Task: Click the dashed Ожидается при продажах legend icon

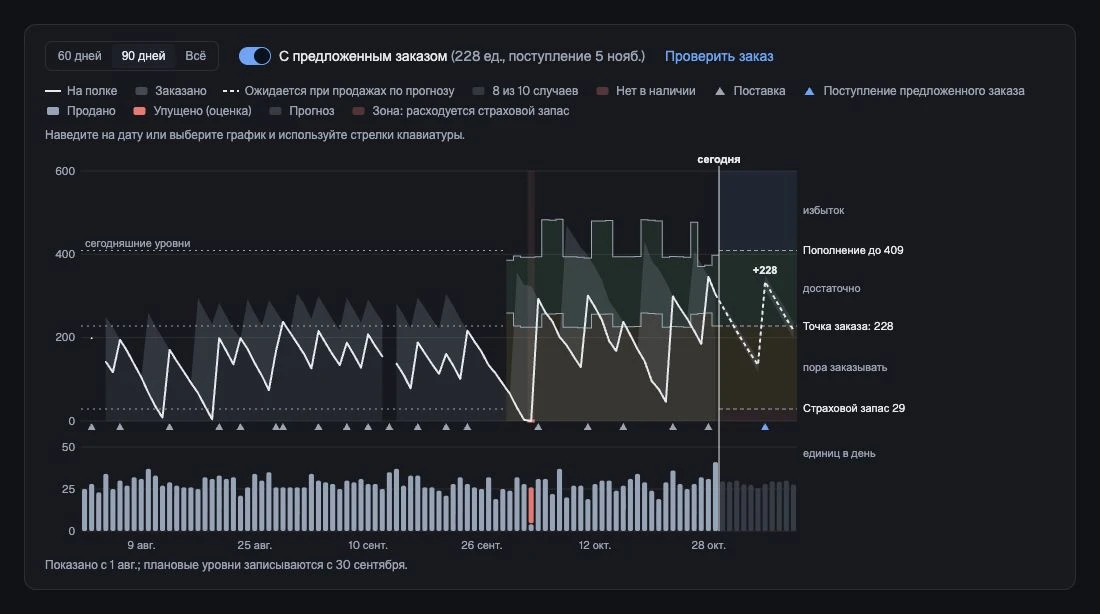Action: pyautogui.click(x=231, y=91)
